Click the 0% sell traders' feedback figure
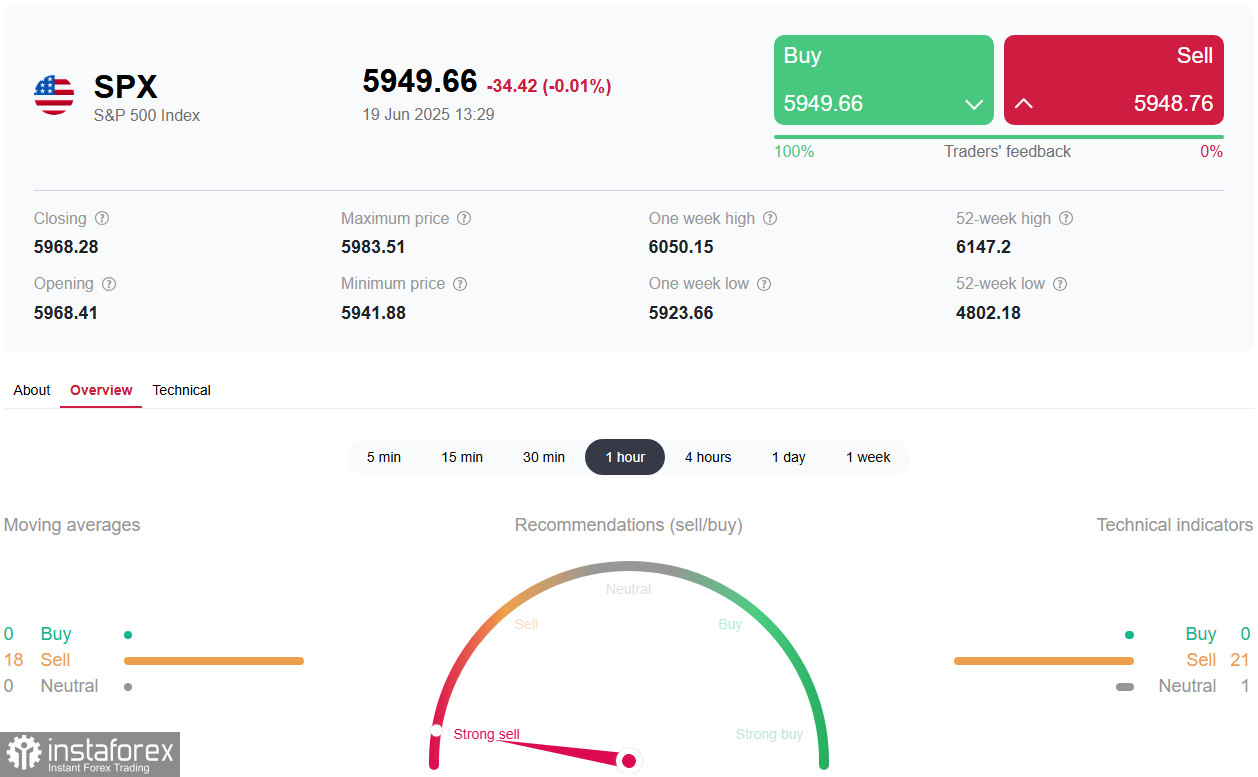This screenshot has height=777, width=1258. [x=1212, y=152]
